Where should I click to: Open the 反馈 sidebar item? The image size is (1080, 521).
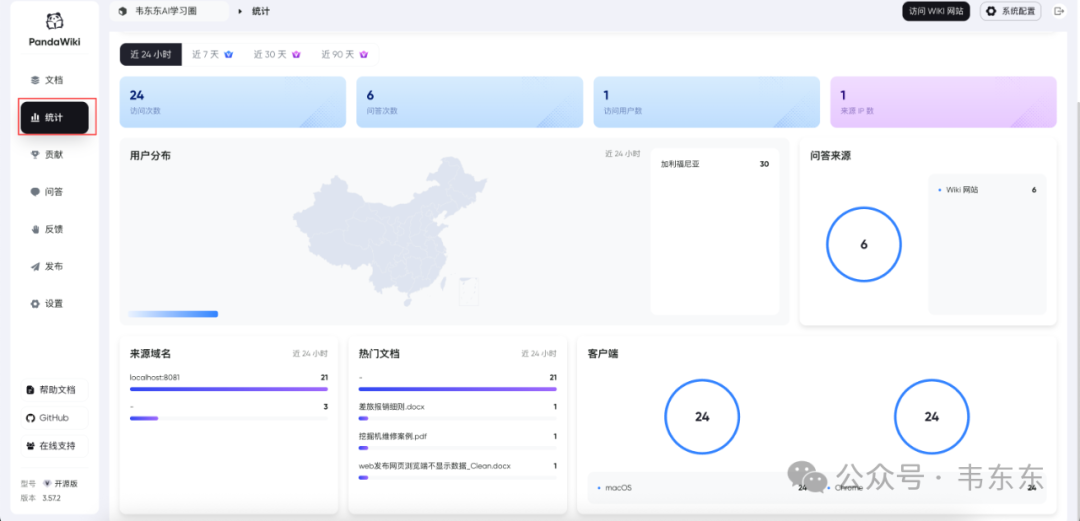click(x=54, y=229)
